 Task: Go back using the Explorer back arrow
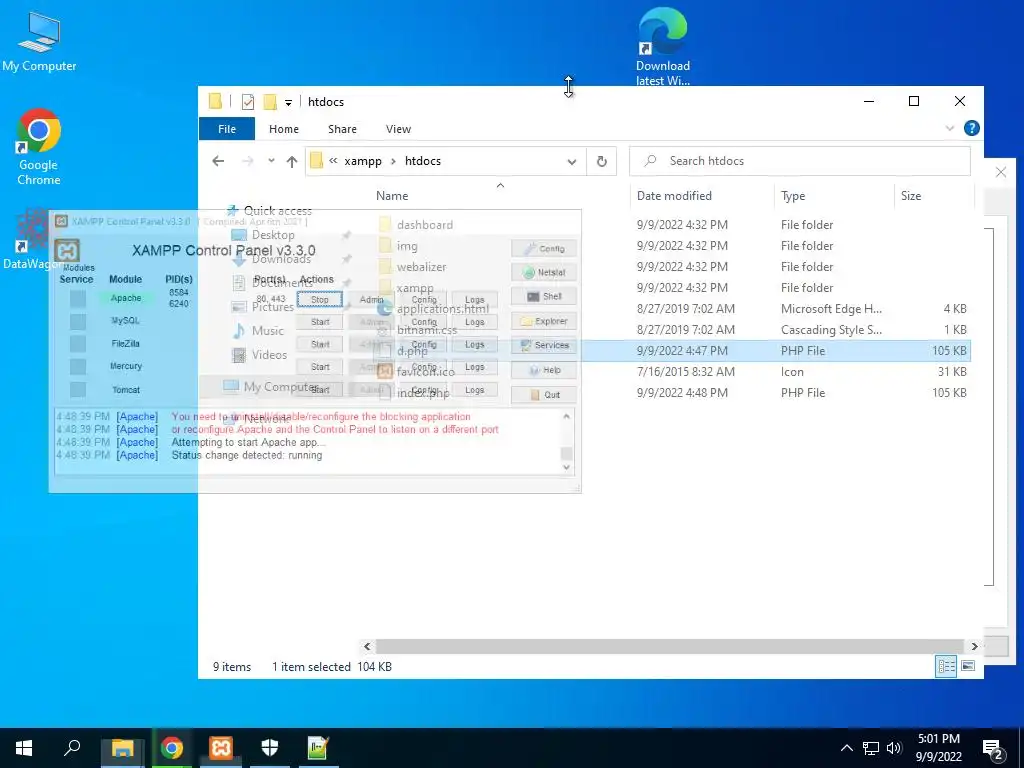[218, 161]
